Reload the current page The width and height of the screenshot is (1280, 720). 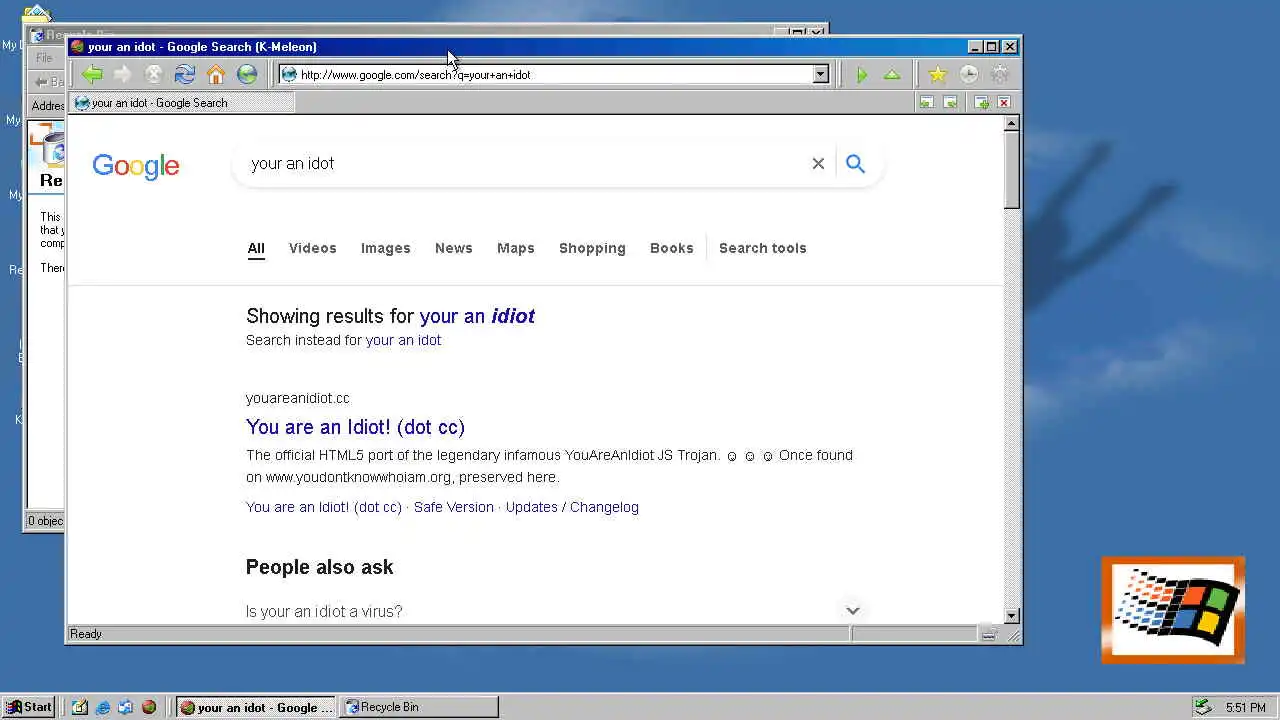tap(185, 74)
